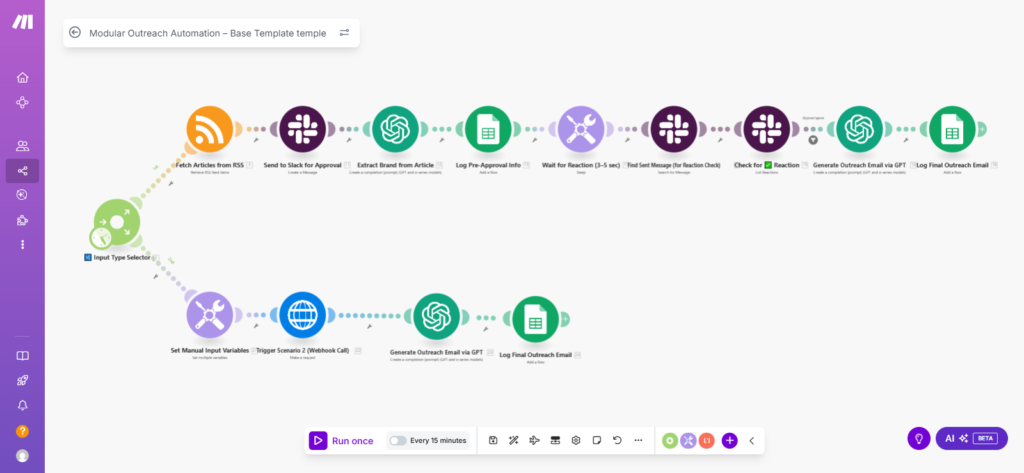Screen dimensions: 1024x473
Task: Click the undo arrow in toolbar
Action: pos(617,440)
